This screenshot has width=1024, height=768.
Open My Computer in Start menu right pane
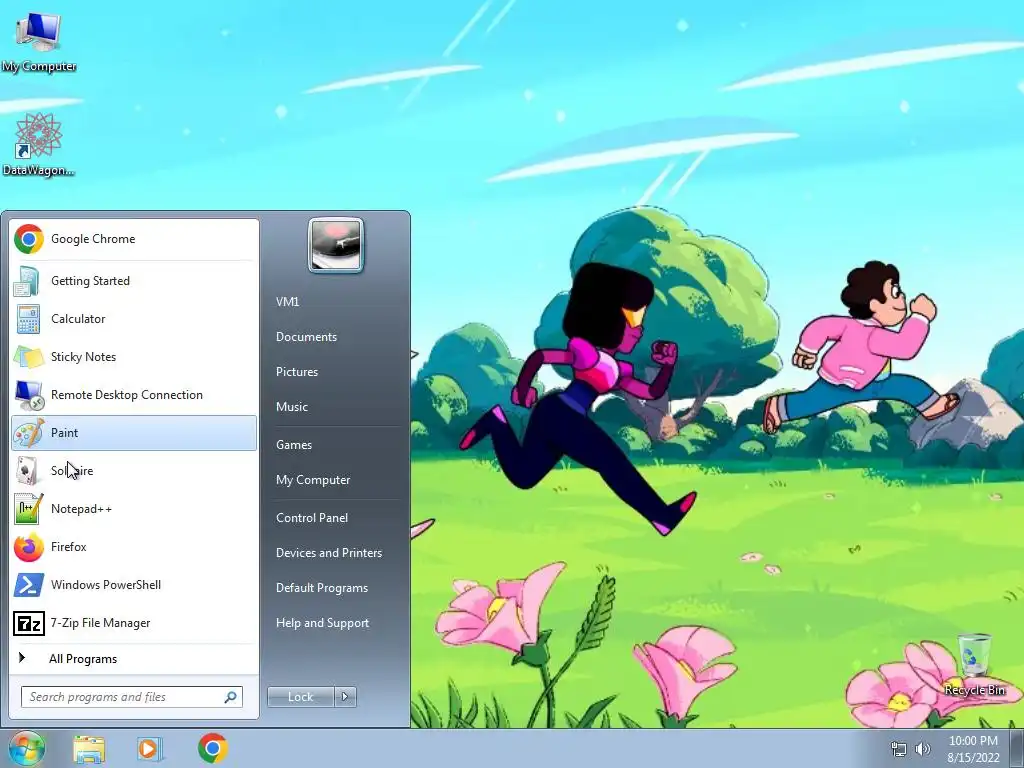[x=313, y=480]
